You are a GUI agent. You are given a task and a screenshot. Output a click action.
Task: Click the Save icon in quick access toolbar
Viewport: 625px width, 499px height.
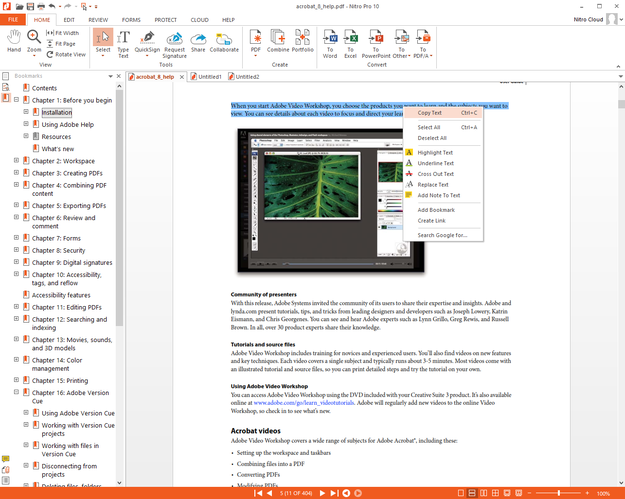pyautogui.click(x=30, y=6)
